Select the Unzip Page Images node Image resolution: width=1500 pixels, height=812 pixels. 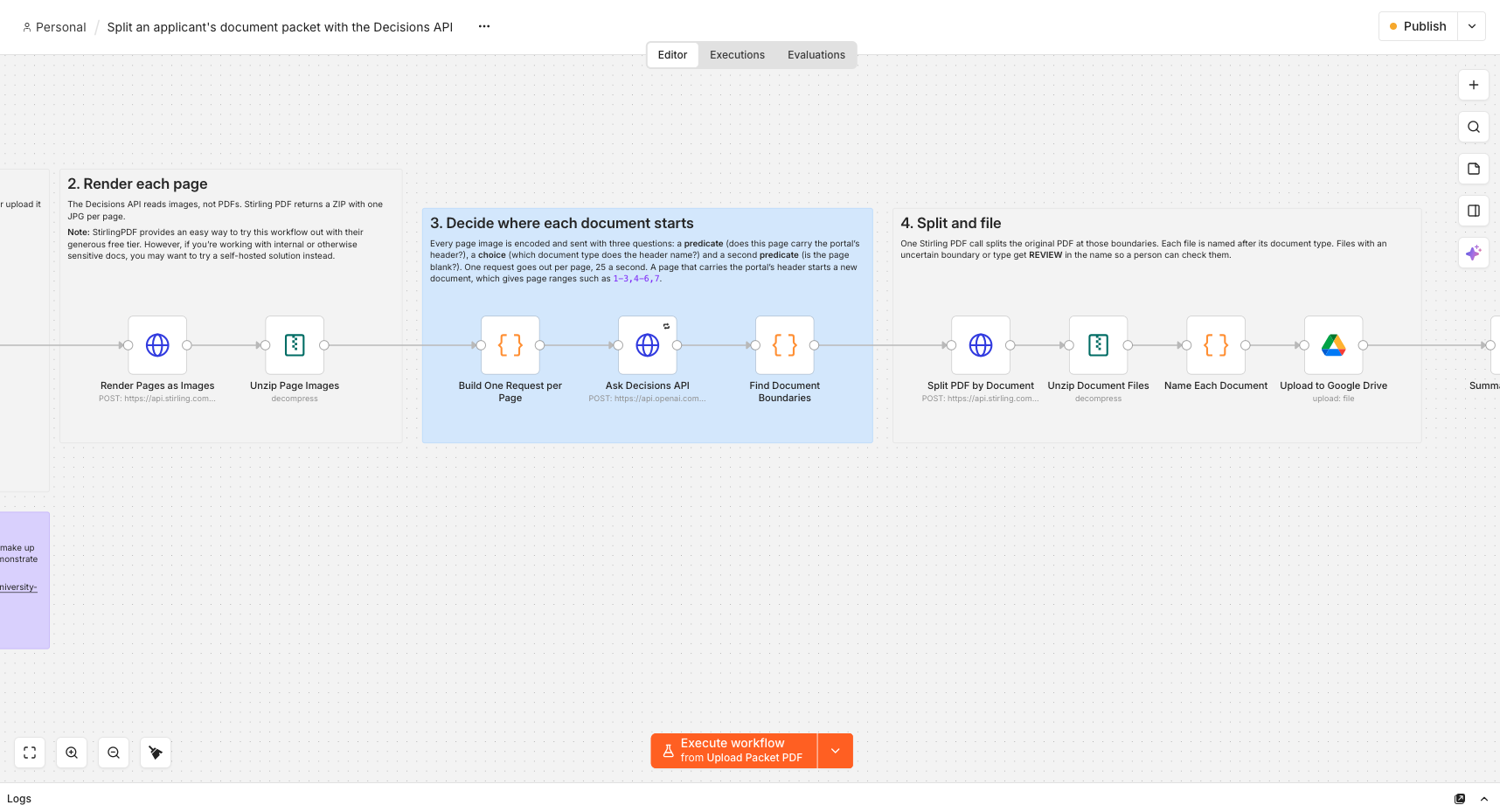(295, 345)
